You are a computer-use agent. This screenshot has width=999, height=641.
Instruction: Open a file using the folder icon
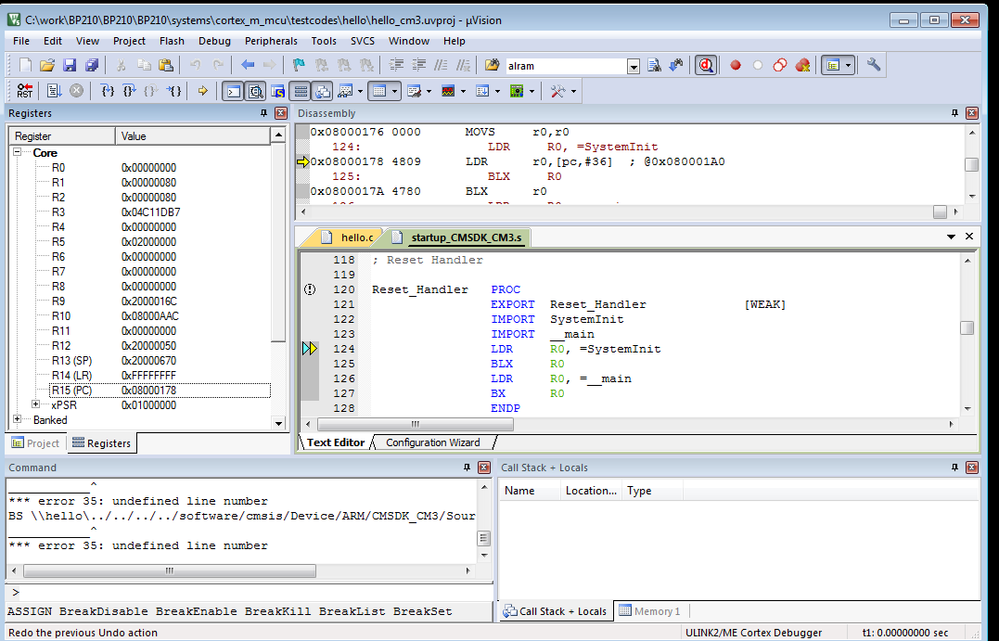[47, 65]
